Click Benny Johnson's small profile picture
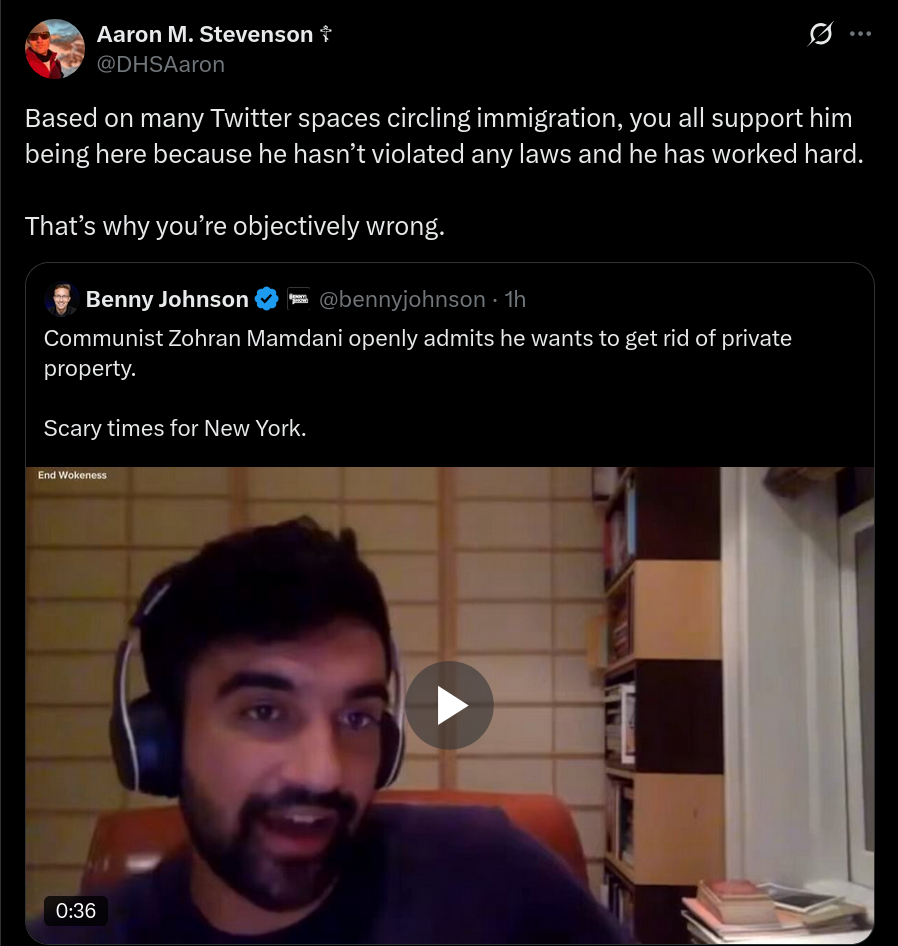The height and width of the screenshot is (946, 898). 62,299
